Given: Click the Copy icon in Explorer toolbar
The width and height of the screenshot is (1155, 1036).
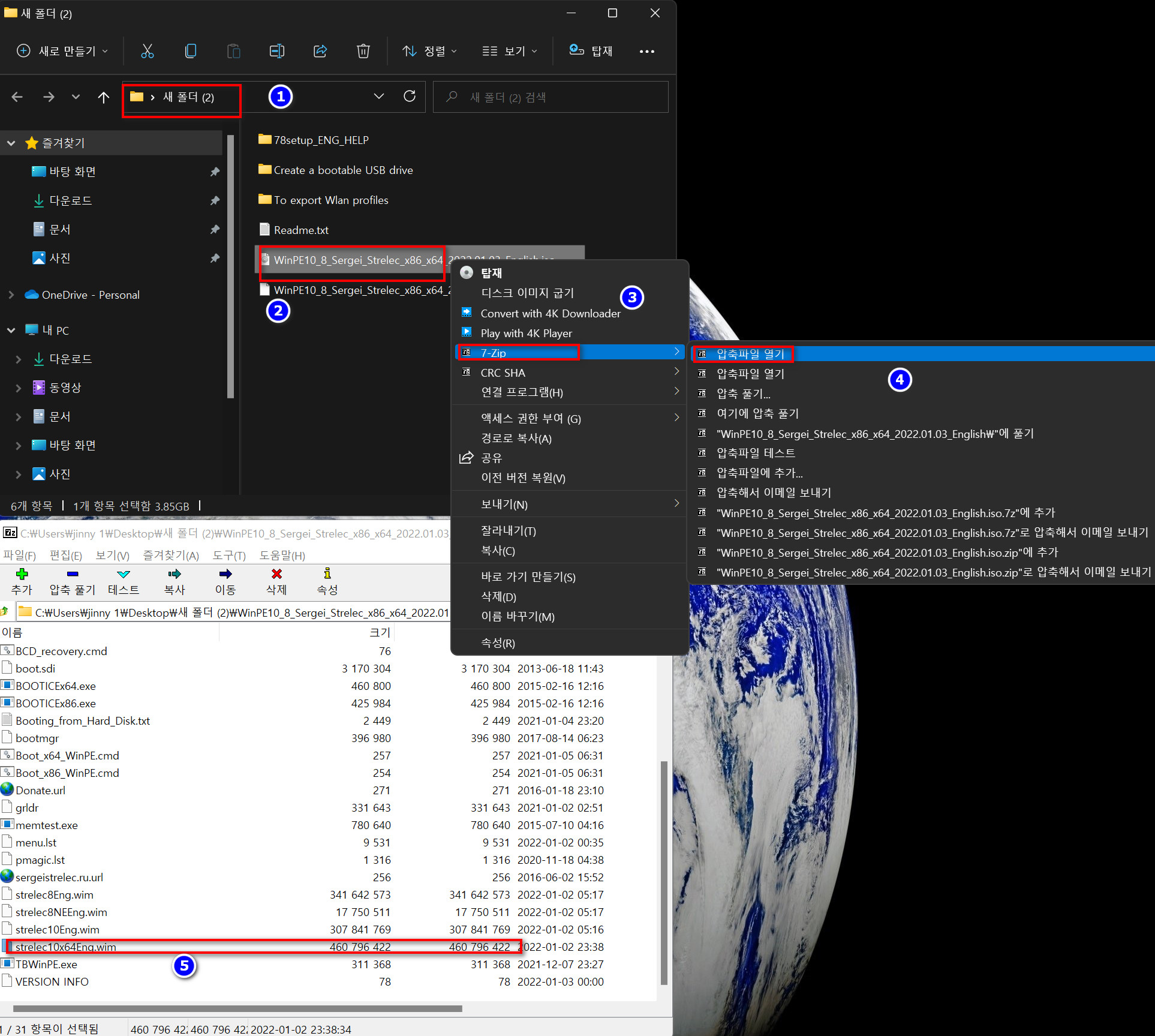Looking at the screenshot, I should (x=191, y=51).
